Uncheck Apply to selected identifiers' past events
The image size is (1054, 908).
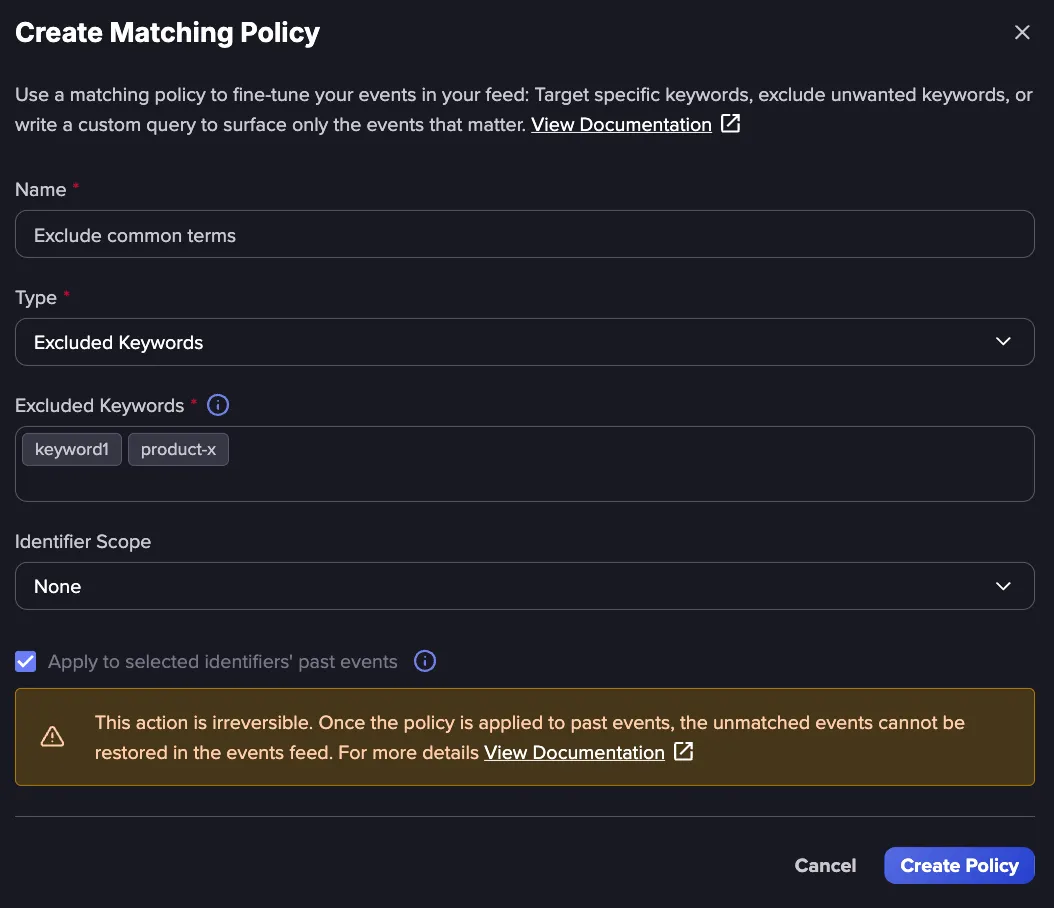26,661
